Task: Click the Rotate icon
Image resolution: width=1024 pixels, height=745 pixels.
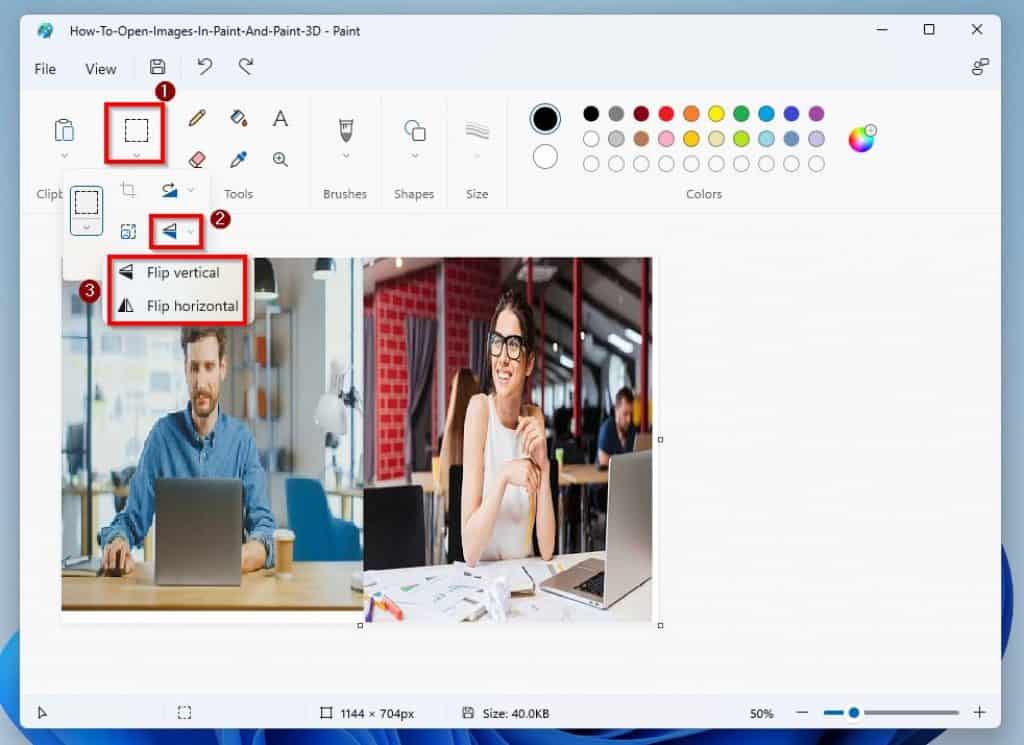Action: click(170, 190)
